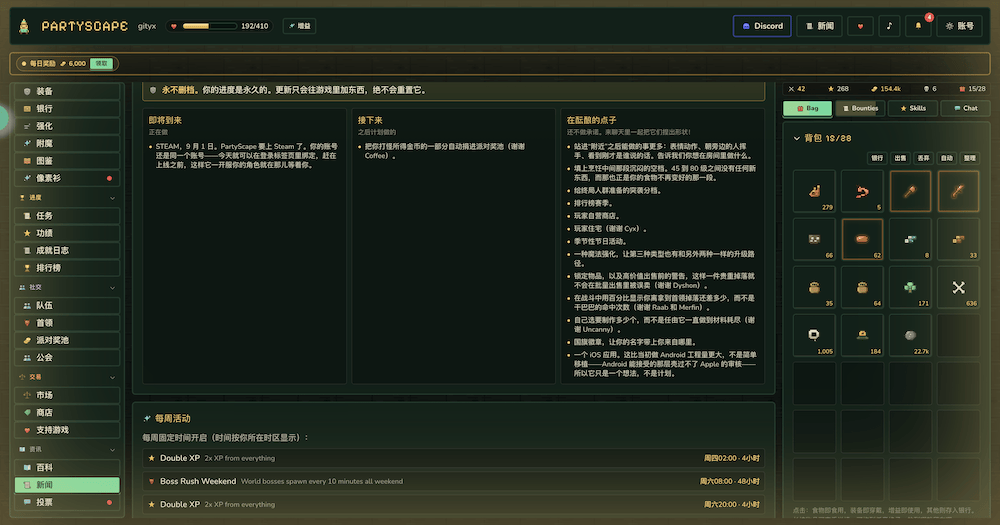Image resolution: width=1000 pixels, height=525 pixels.
Task: Click the 154.4k gold counter
Action: (x=886, y=89)
